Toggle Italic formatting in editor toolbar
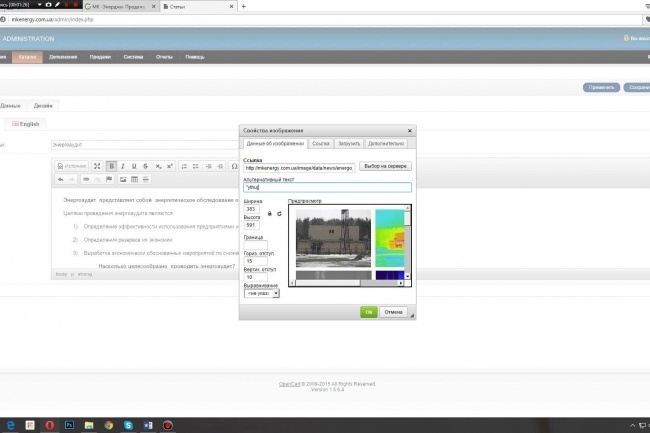The image size is (650, 433). (x=123, y=166)
